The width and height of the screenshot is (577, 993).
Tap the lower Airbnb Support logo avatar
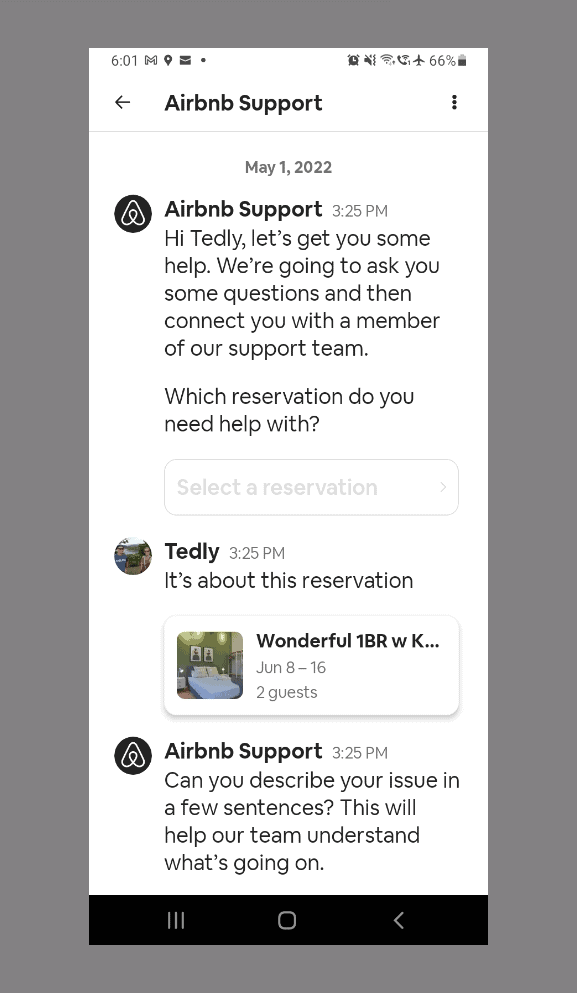click(x=133, y=756)
